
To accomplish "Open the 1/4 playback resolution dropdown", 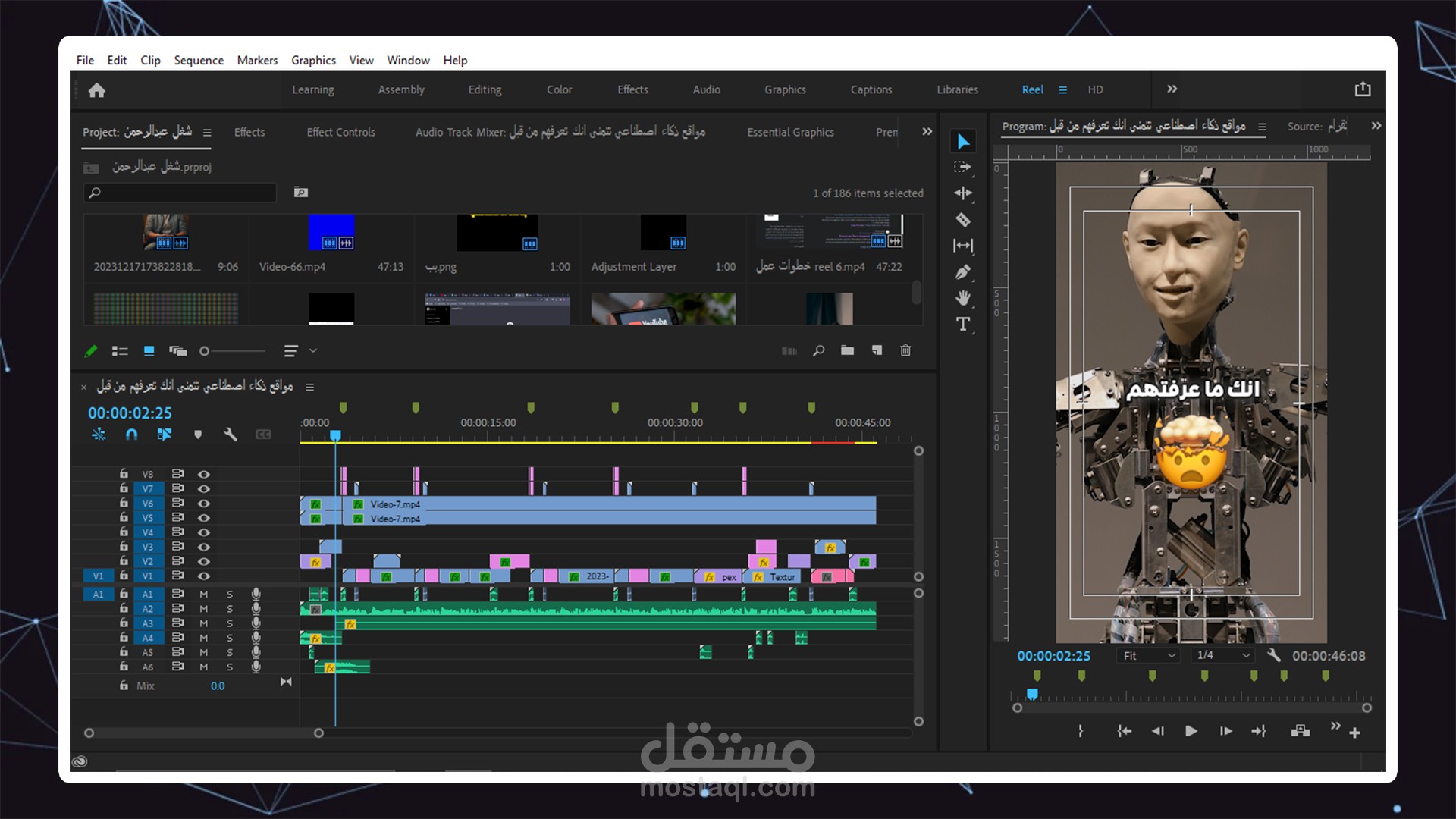I will 1222,656.
